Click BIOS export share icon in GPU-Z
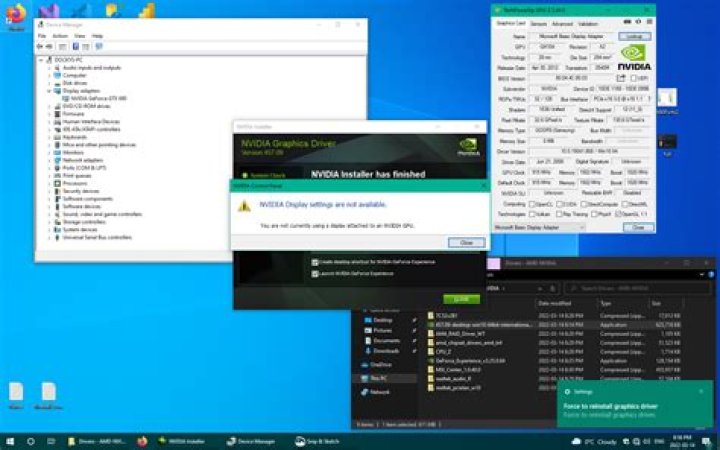This screenshot has width=720, height=450. 621,78
